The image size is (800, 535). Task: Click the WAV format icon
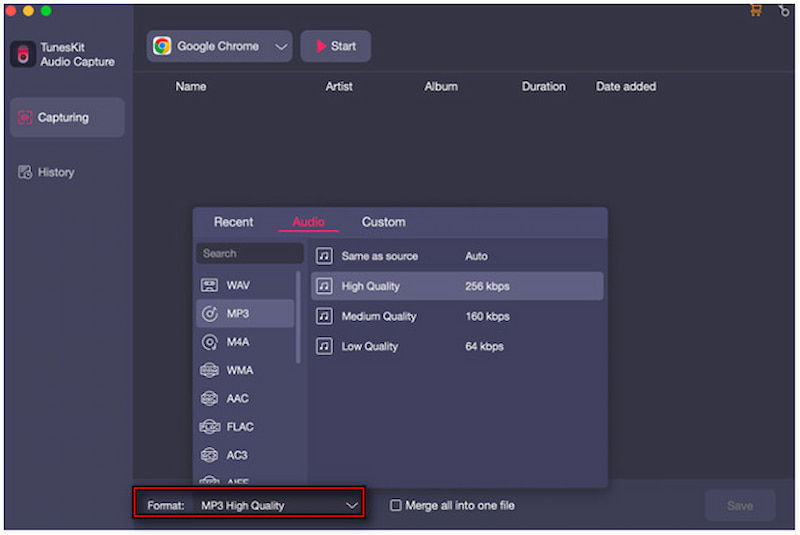pyautogui.click(x=209, y=285)
